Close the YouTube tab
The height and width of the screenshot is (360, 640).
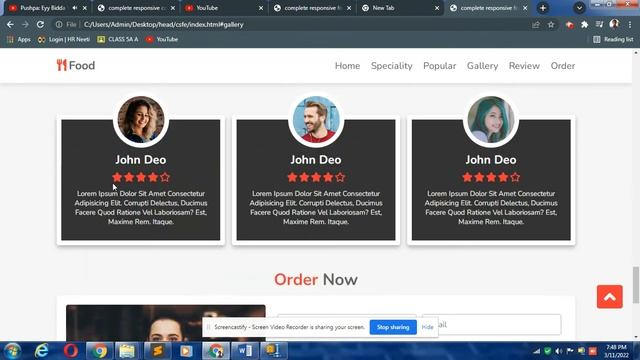[x=261, y=8]
